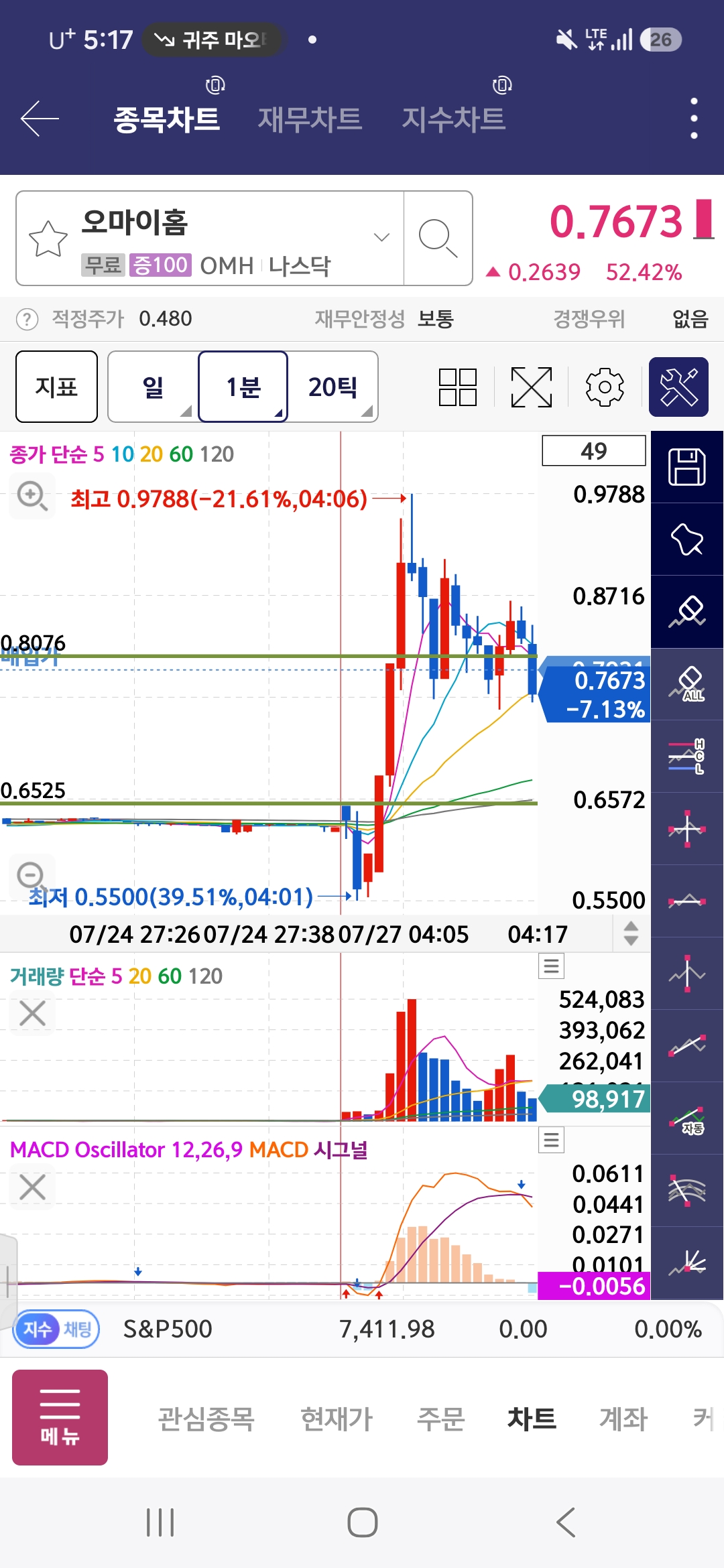Open the 1분 minute interval dropdown
Image resolution: width=724 pixels, height=1568 pixels.
243,387
